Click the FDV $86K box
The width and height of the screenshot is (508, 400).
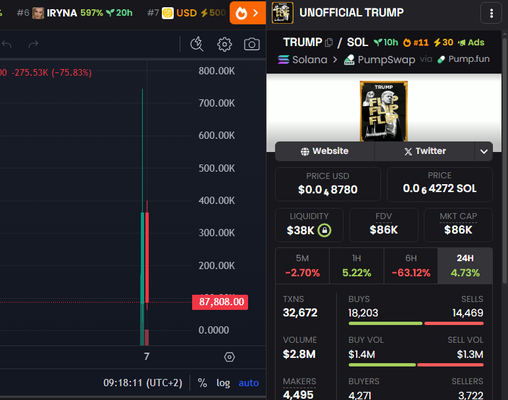pos(383,225)
